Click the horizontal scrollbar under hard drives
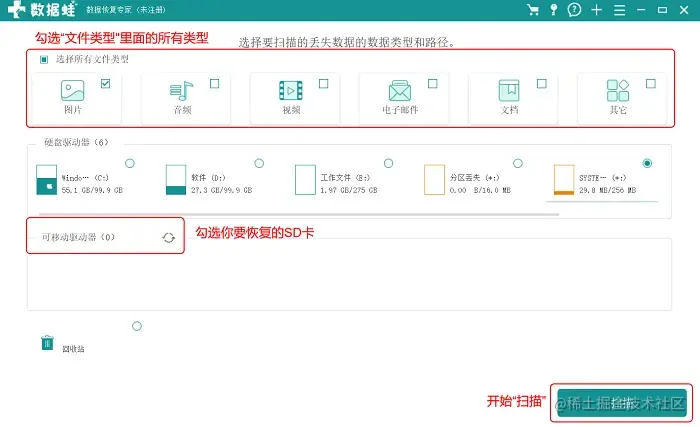The height and width of the screenshot is (427, 700). point(299,214)
